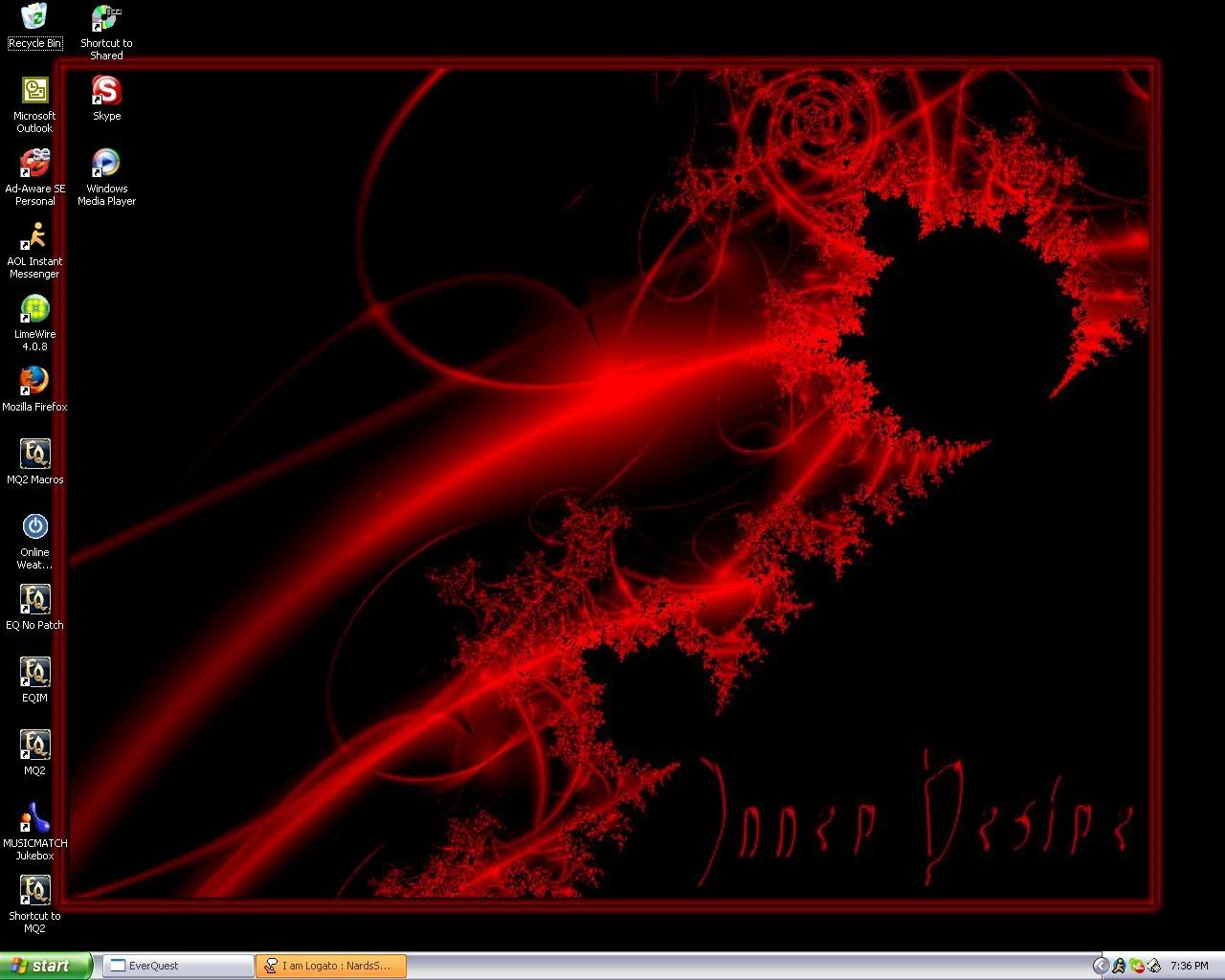The width and height of the screenshot is (1225, 980).
Task: Select the Shortcut to MQ2 icon
Action: coord(34,904)
